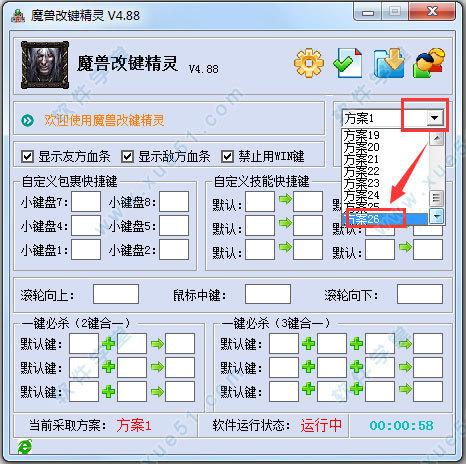Click the 滚轮向上 input box
The image size is (466, 464).
point(116,294)
